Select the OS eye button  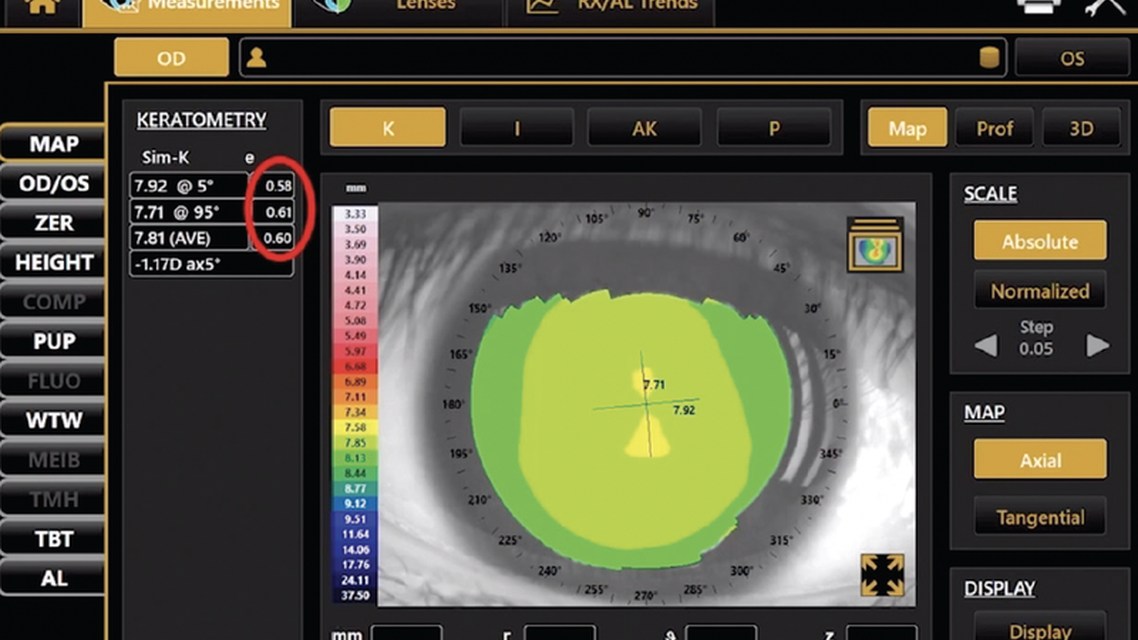[1072, 57]
